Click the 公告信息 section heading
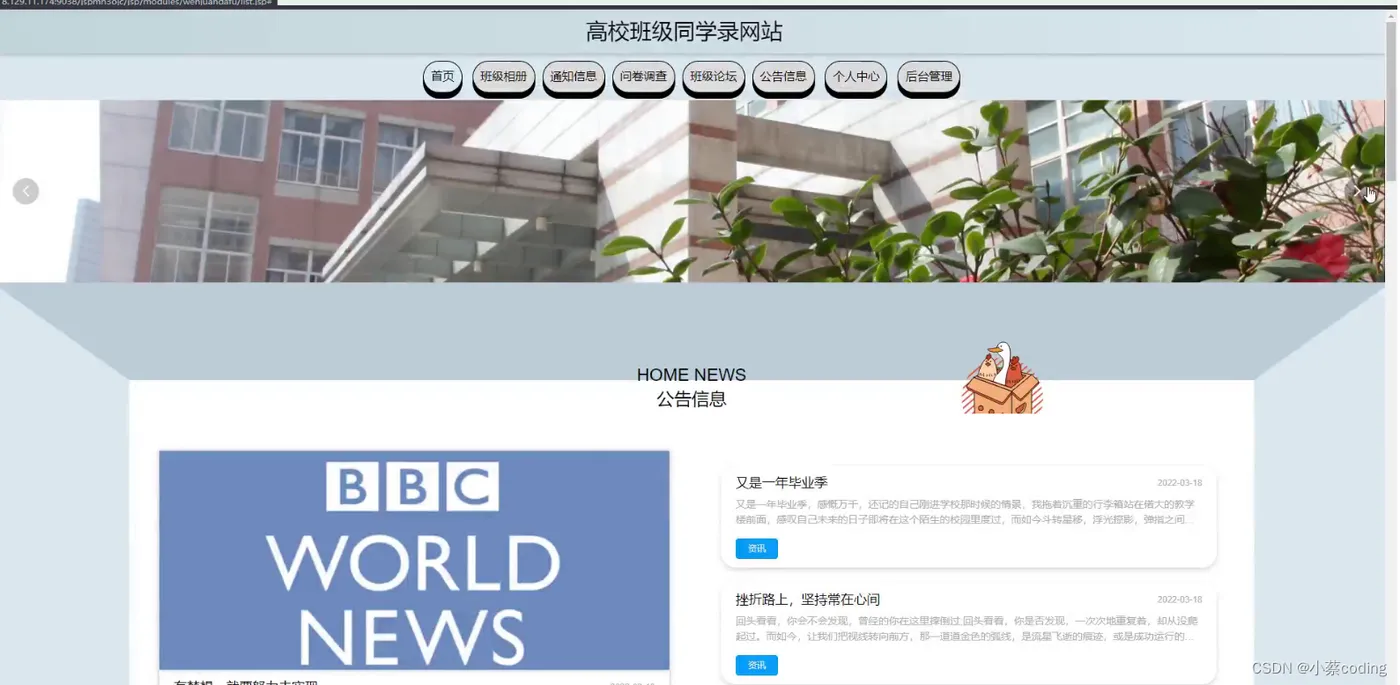1400x685 pixels. [691, 399]
